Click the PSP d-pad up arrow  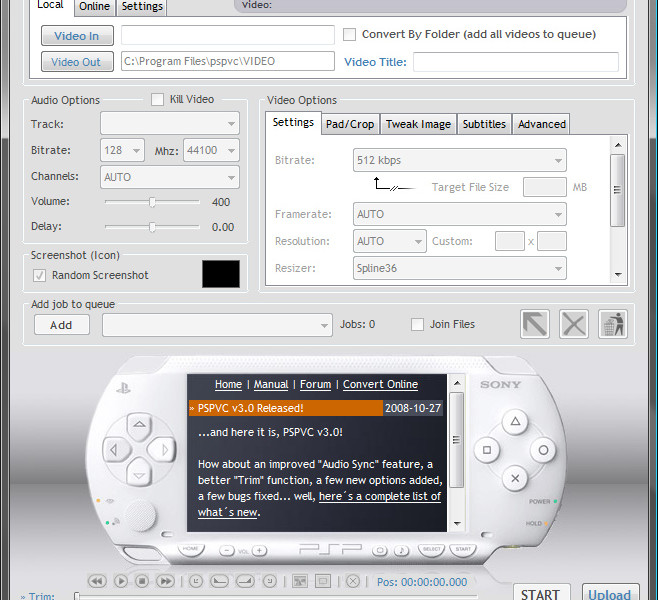point(139,425)
